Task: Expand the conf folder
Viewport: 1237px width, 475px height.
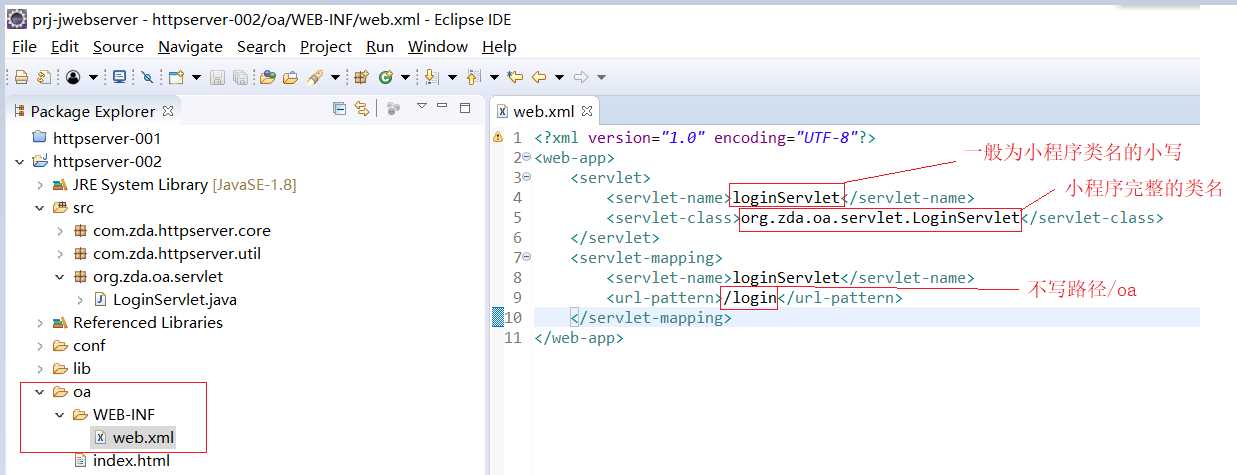Action: (40, 345)
